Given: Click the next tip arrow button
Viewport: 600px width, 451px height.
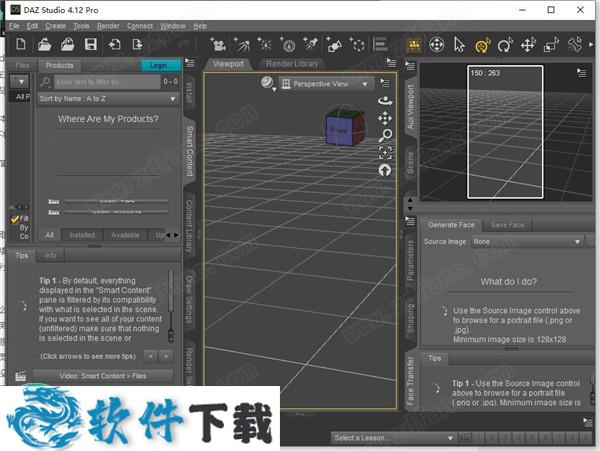Looking at the screenshot, I should (x=166, y=357).
